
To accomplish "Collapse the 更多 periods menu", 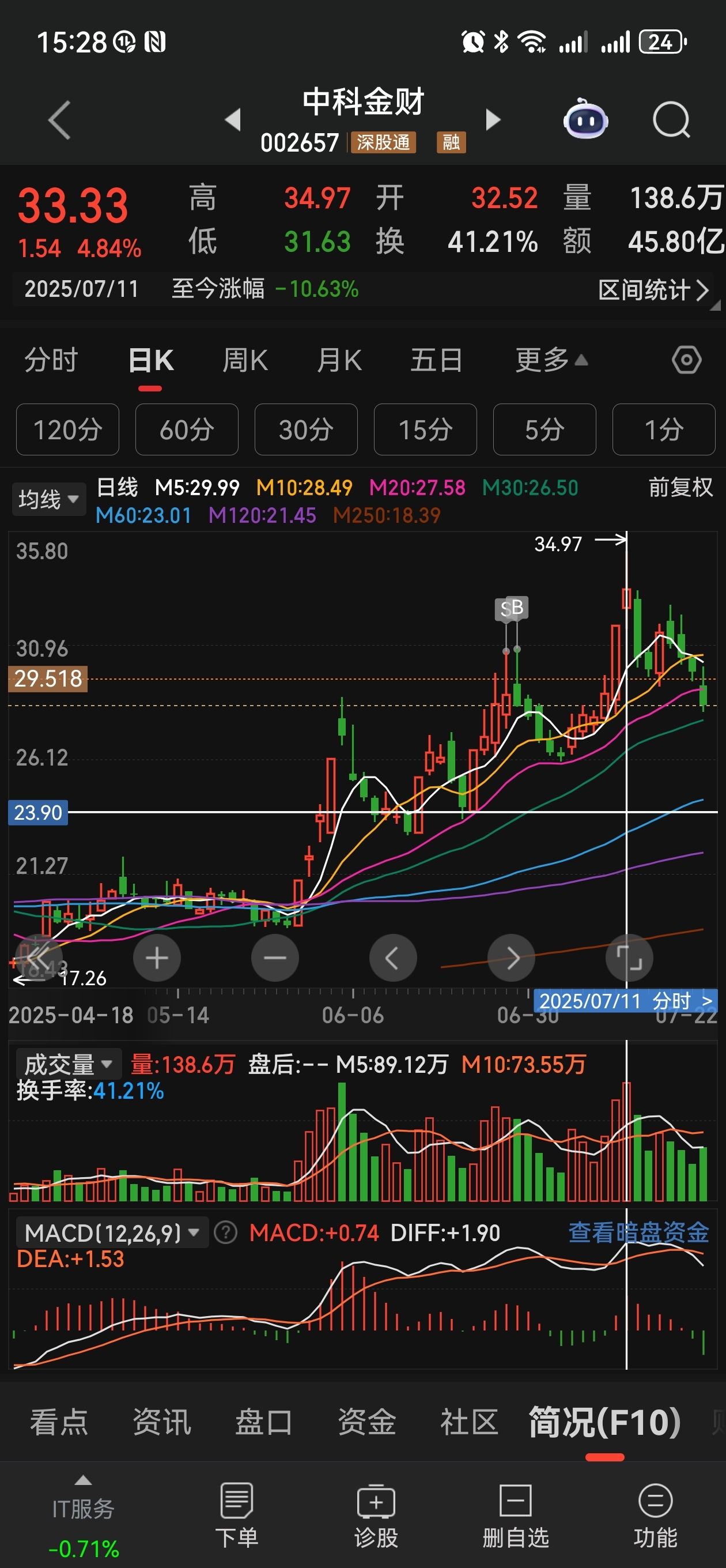I will (x=551, y=360).
